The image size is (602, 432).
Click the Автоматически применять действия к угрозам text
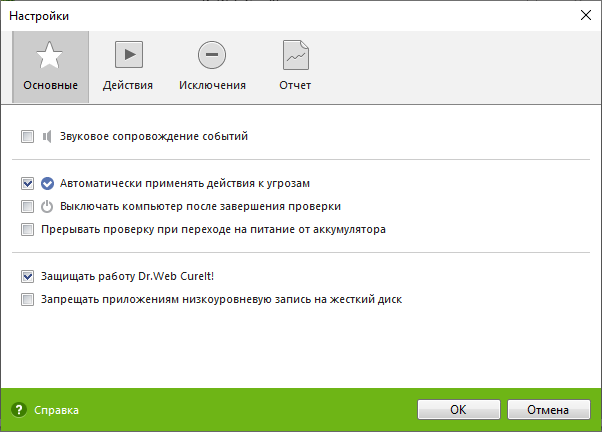(x=185, y=184)
